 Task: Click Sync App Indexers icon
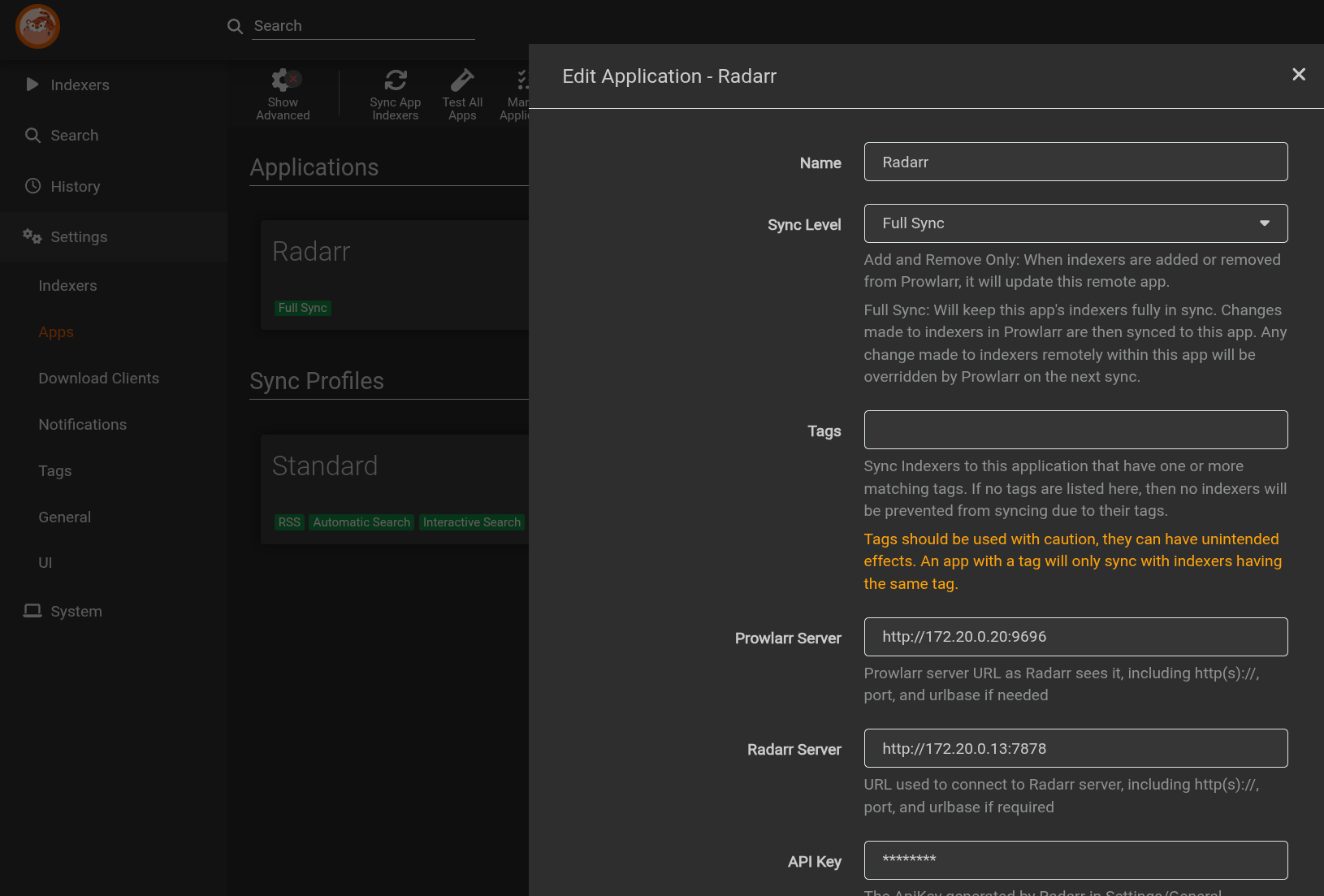click(396, 80)
